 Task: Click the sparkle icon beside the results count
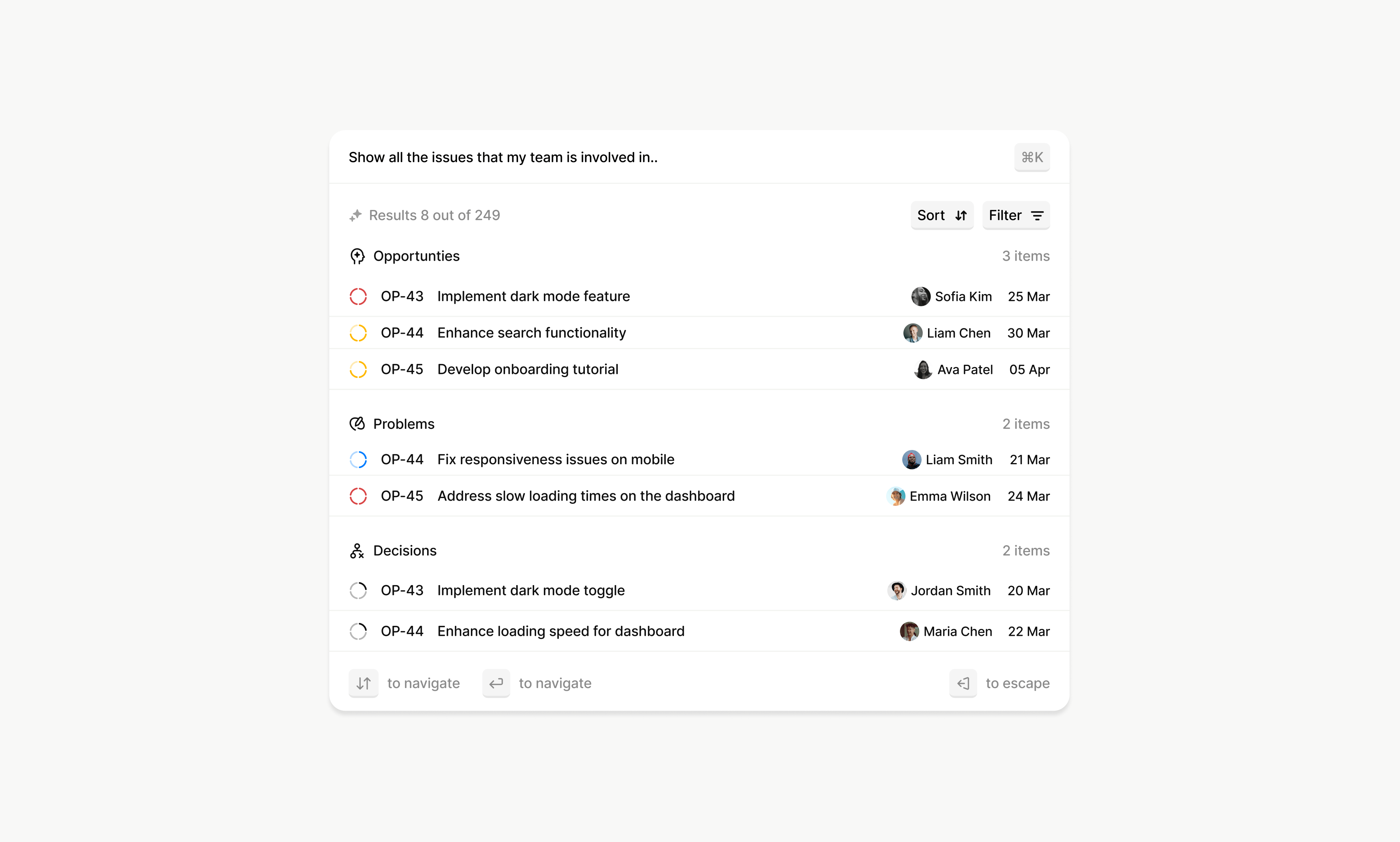point(355,215)
